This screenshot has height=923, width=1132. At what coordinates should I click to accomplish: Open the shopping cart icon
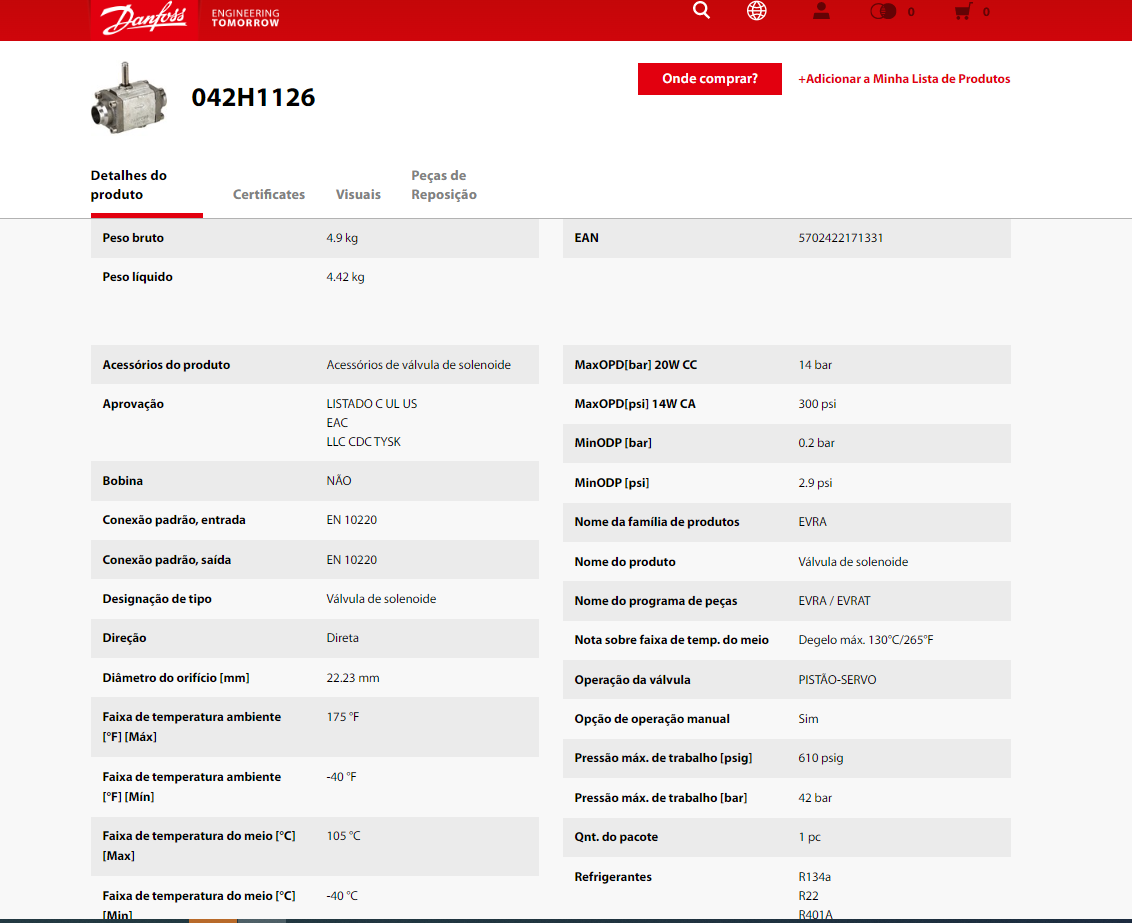[x=963, y=12]
